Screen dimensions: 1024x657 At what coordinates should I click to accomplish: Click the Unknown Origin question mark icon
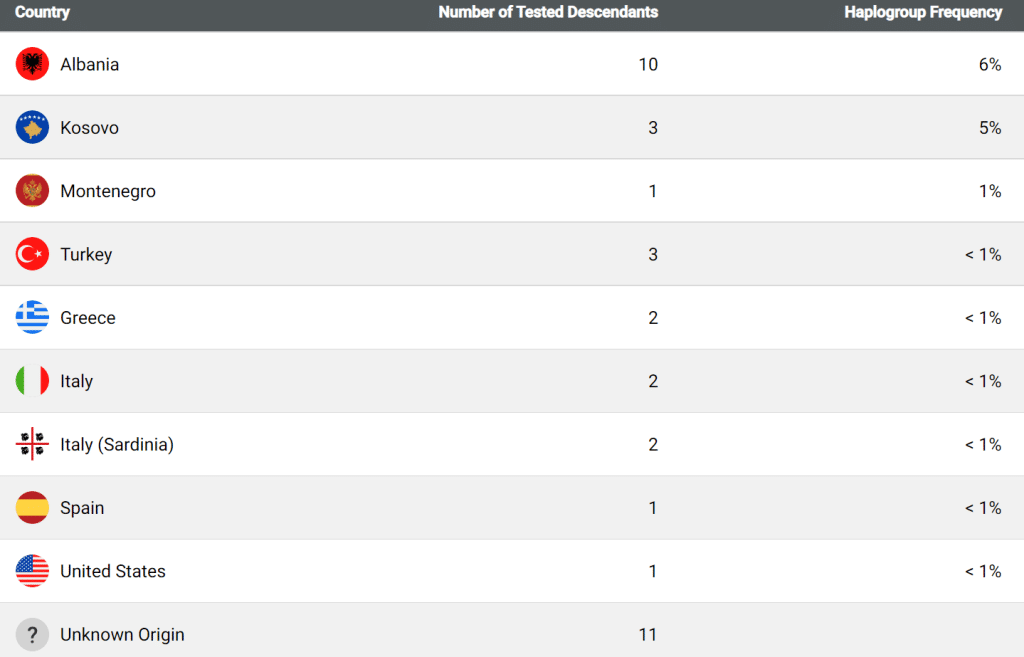(x=32, y=634)
